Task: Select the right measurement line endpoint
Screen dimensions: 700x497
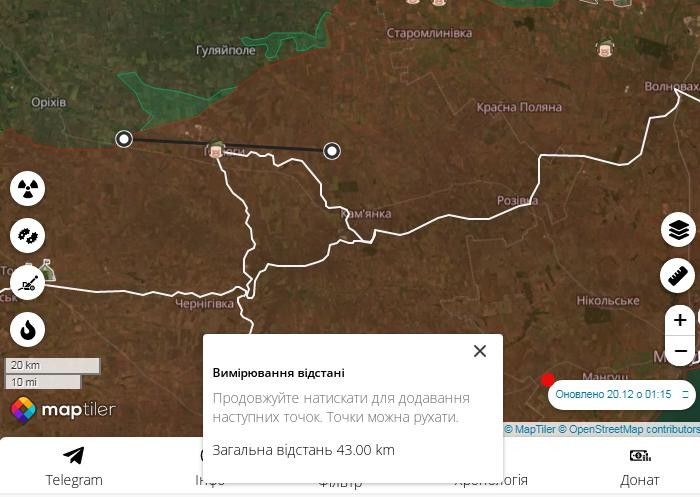Action: click(332, 151)
